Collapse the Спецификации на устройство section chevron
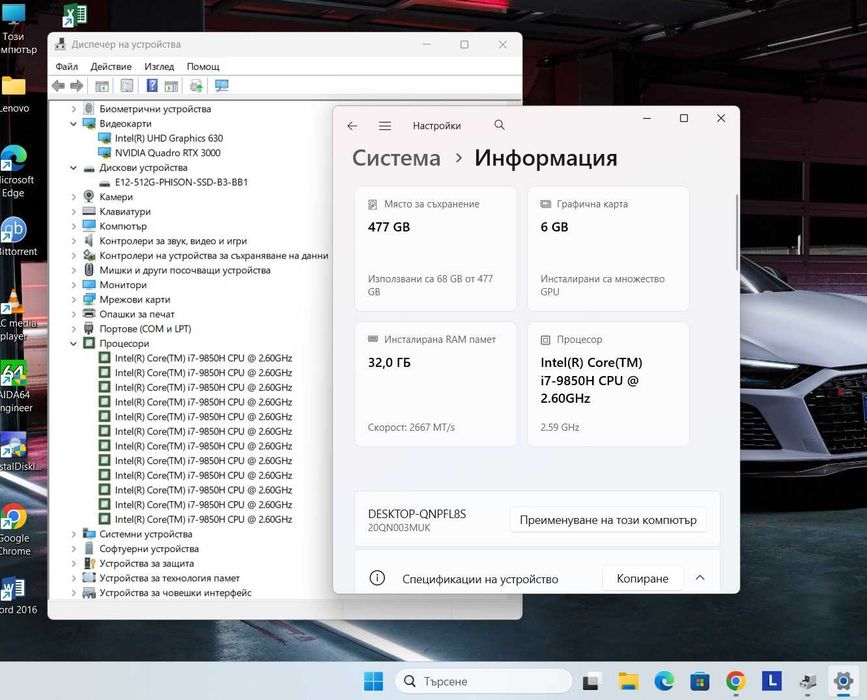The height and width of the screenshot is (700, 867). tap(700, 578)
